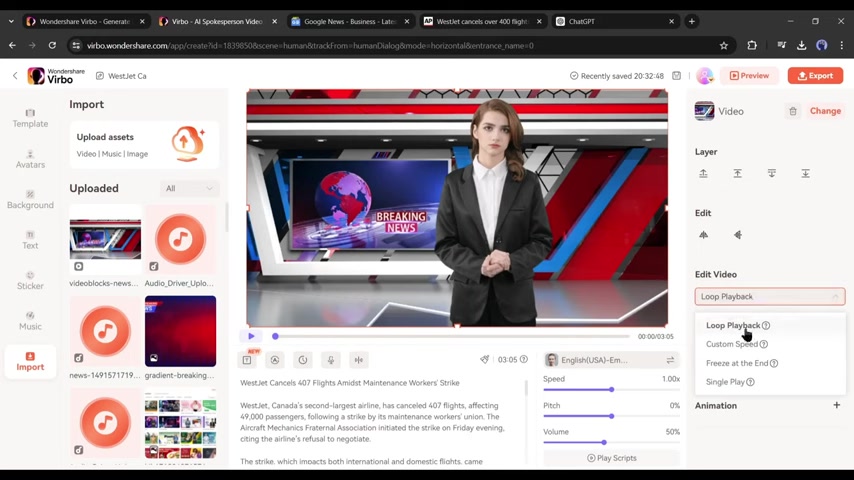Select the gradient-breaking uploaded thumbnail
This screenshot has height=480, width=854.
(x=180, y=331)
